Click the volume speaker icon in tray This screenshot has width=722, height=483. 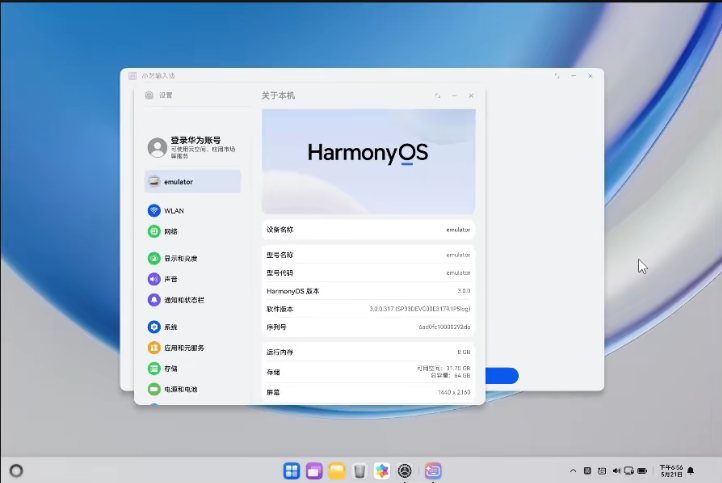coord(616,471)
